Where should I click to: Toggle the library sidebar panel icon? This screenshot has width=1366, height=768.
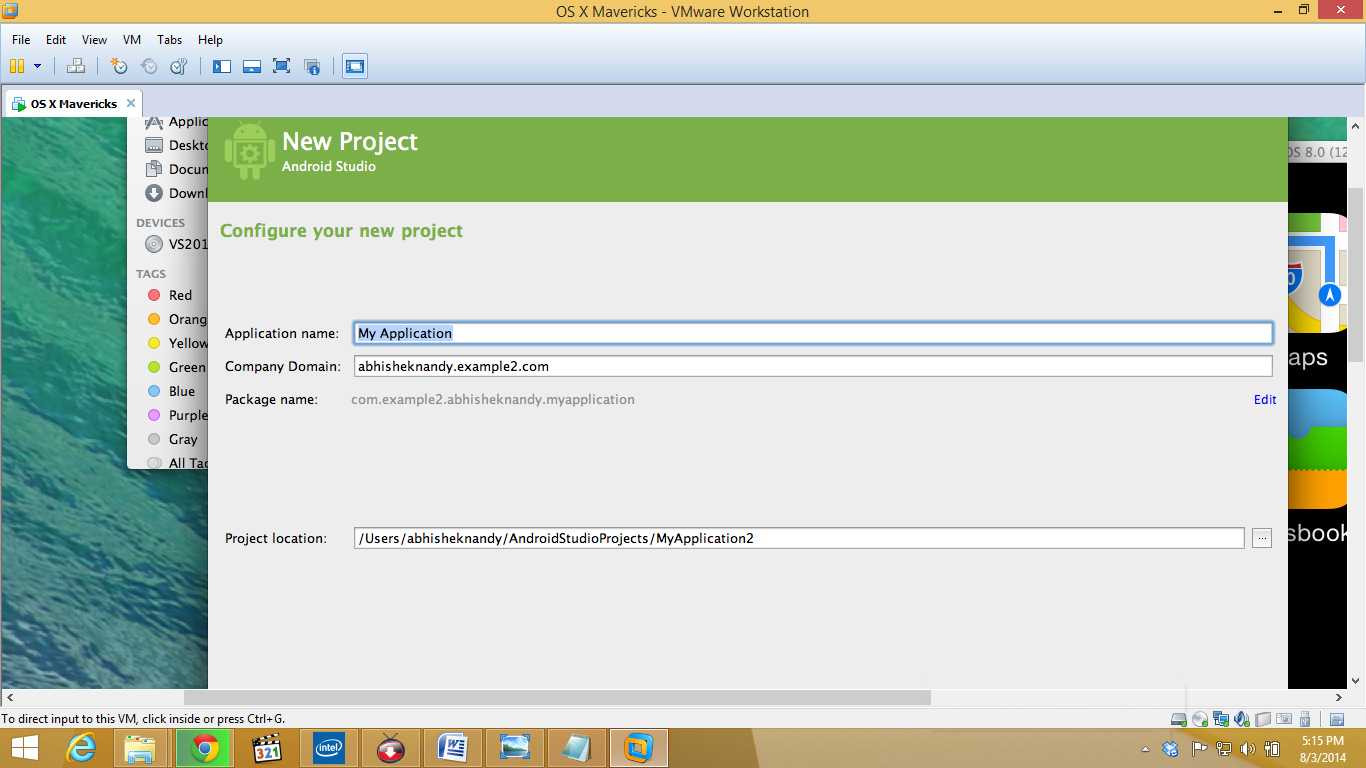(222, 66)
